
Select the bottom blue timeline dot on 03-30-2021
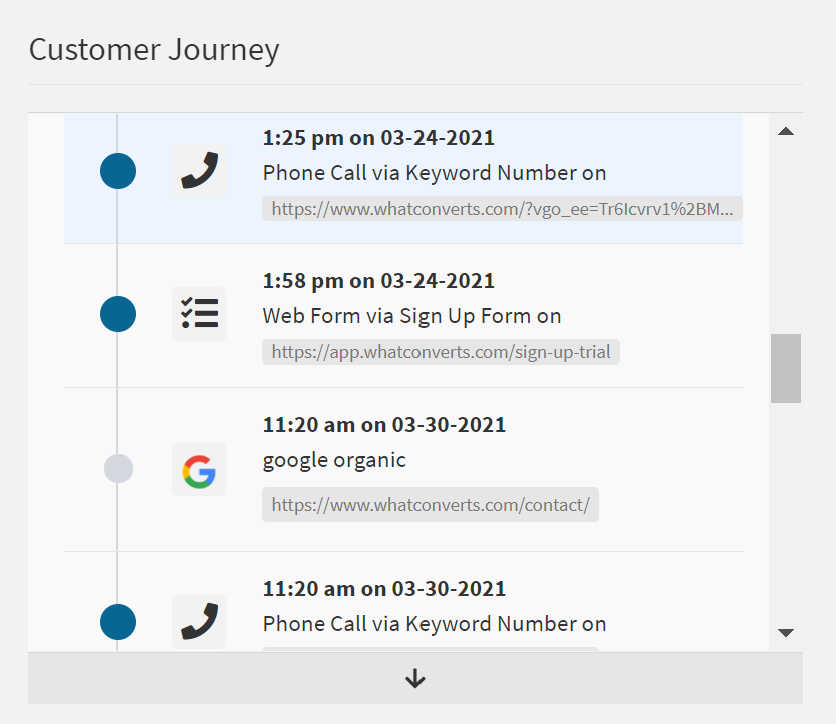pos(118,622)
